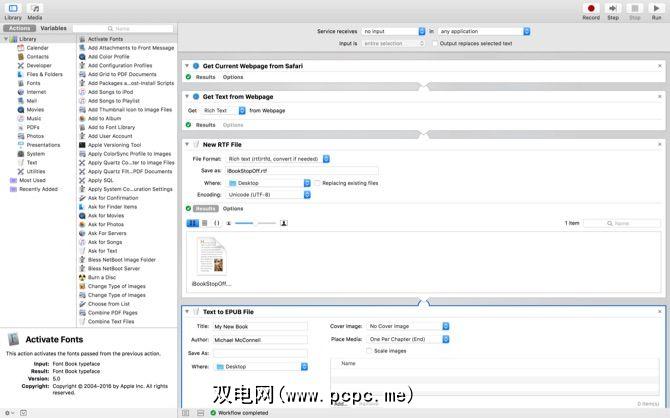Select Results tab in New RTF File
The height and width of the screenshot is (418, 670).
(206, 209)
